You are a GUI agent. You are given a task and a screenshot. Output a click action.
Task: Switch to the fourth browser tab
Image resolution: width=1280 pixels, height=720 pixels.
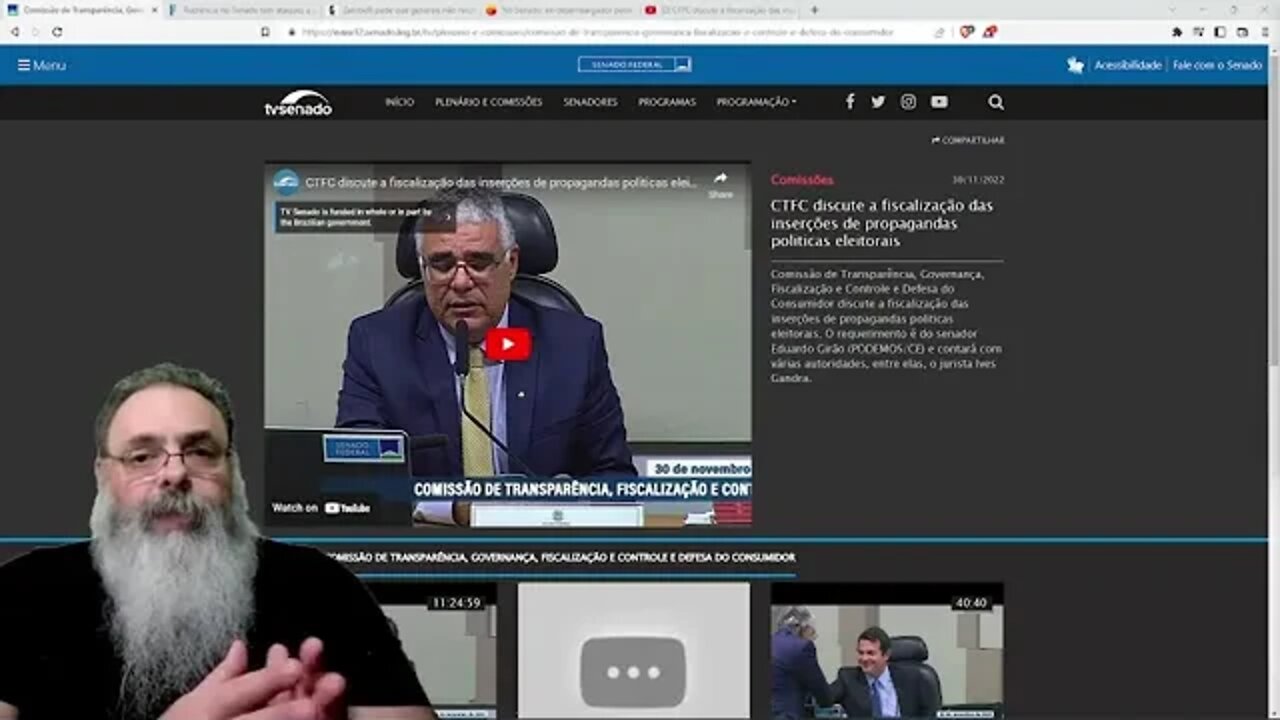coord(558,10)
